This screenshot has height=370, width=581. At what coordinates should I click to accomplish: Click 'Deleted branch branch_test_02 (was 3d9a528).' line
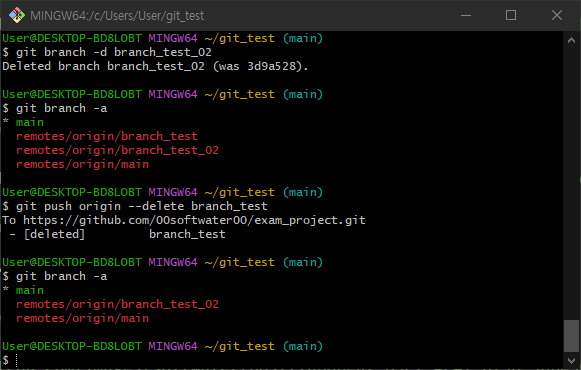(x=155, y=66)
